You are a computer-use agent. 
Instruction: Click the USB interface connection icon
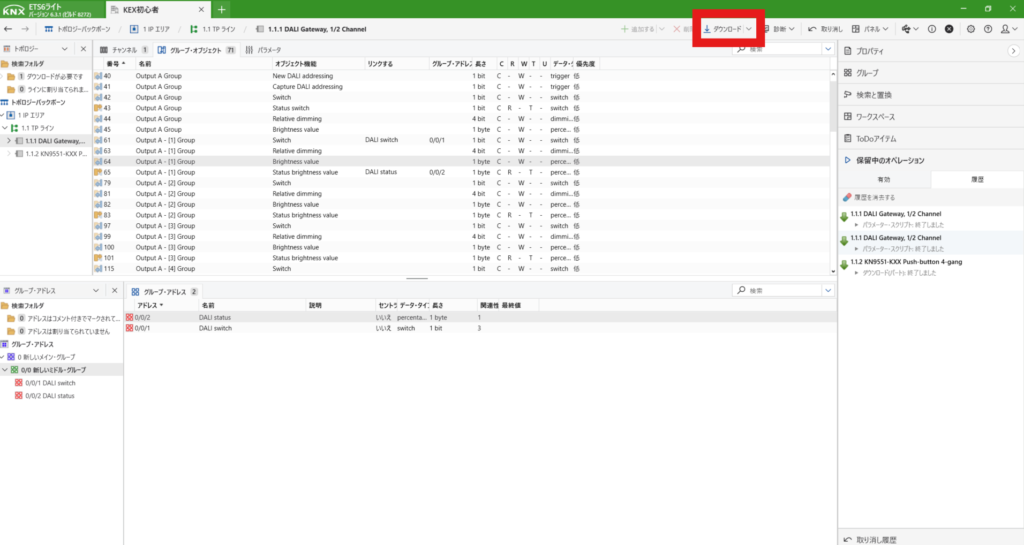click(906, 29)
